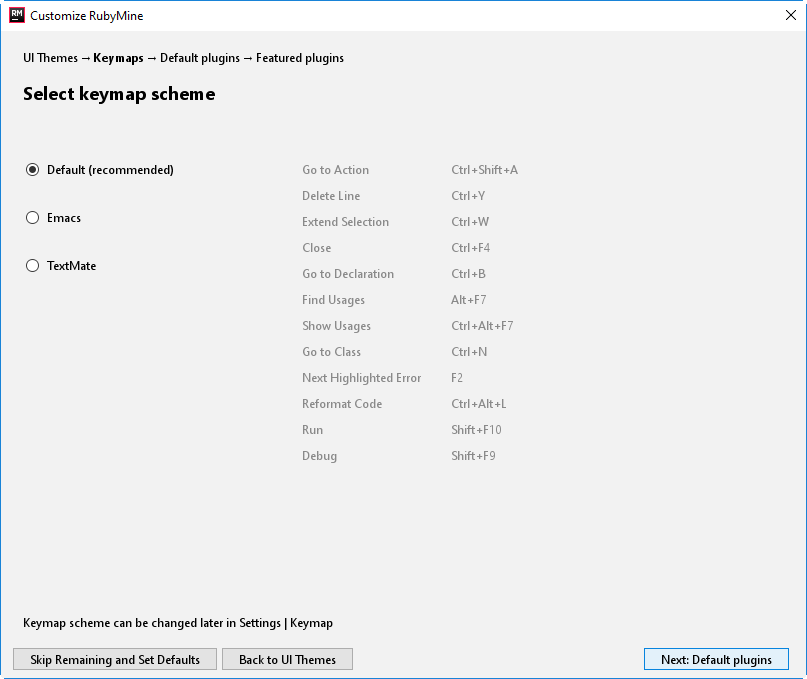
Task: Click the Ctrl+Alt+L shortcut text
Action: (x=479, y=404)
